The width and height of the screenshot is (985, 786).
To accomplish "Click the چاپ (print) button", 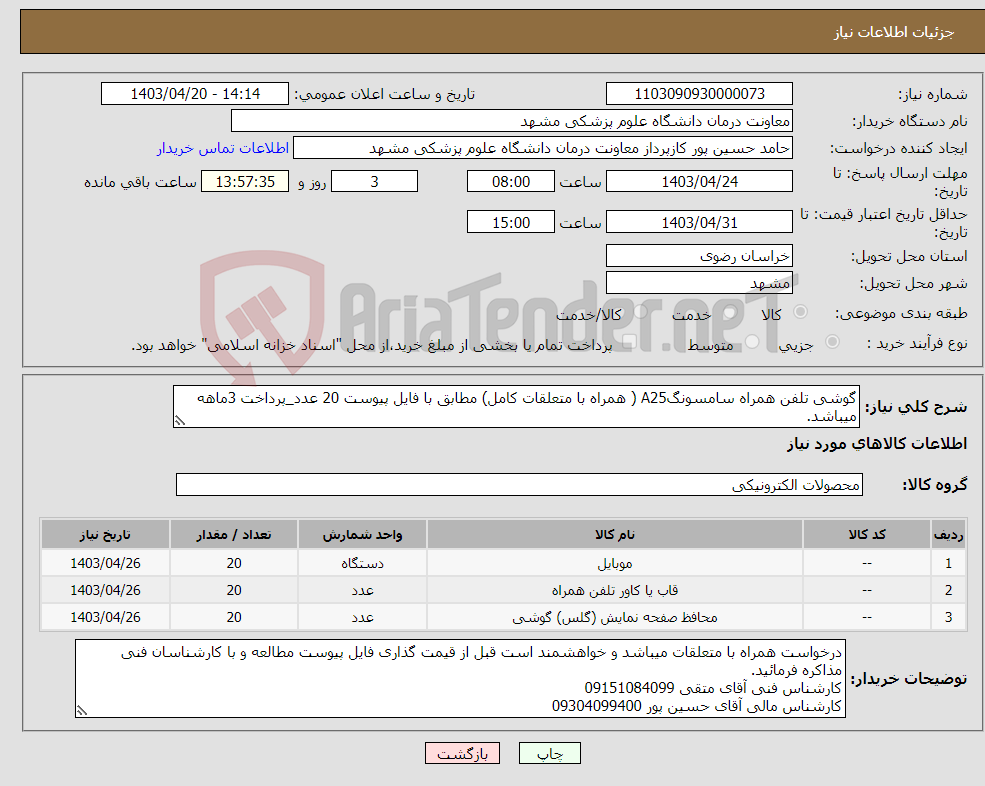I will pyautogui.click(x=549, y=753).
